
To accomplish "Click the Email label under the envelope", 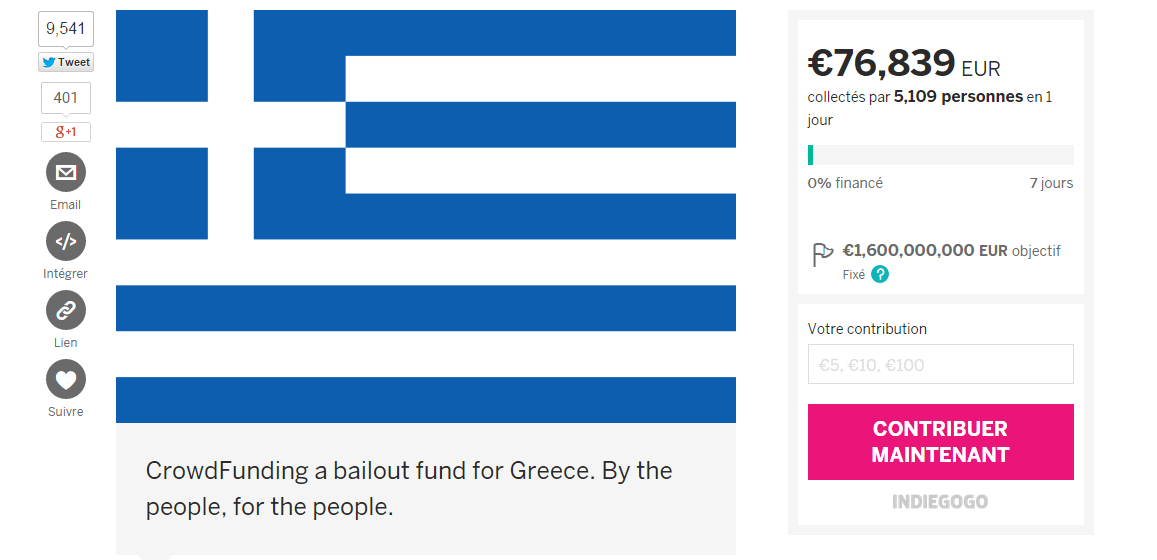I will pyautogui.click(x=66, y=205).
